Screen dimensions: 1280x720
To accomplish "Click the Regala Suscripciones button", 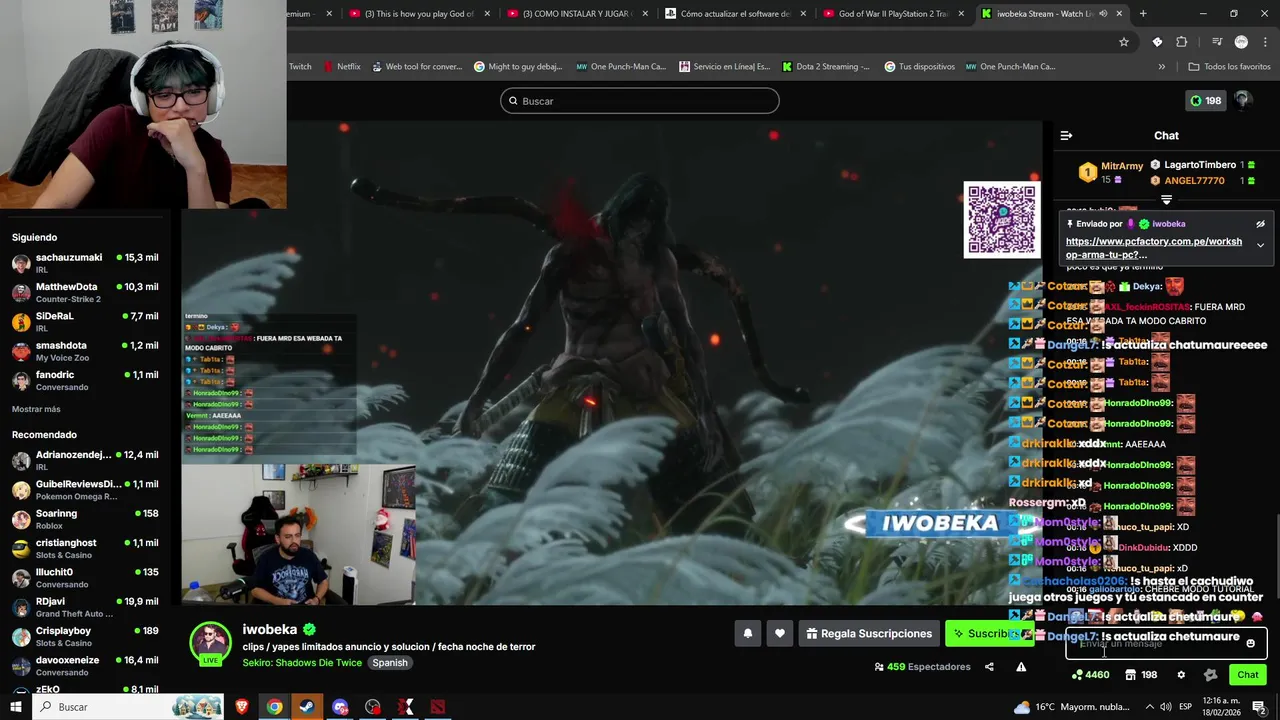I will click(869, 633).
